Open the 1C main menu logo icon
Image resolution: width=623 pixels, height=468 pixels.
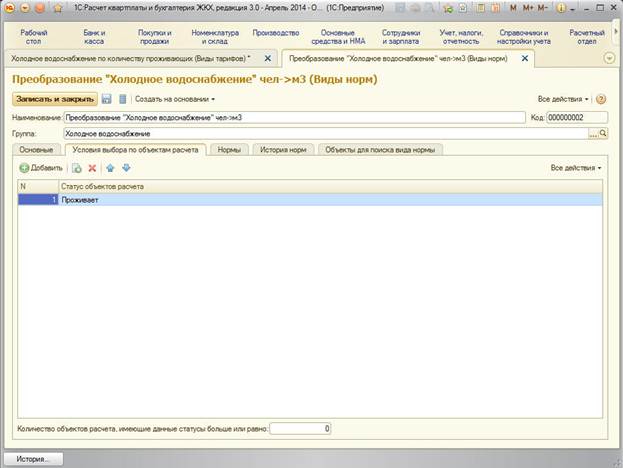(x=10, y=8)
